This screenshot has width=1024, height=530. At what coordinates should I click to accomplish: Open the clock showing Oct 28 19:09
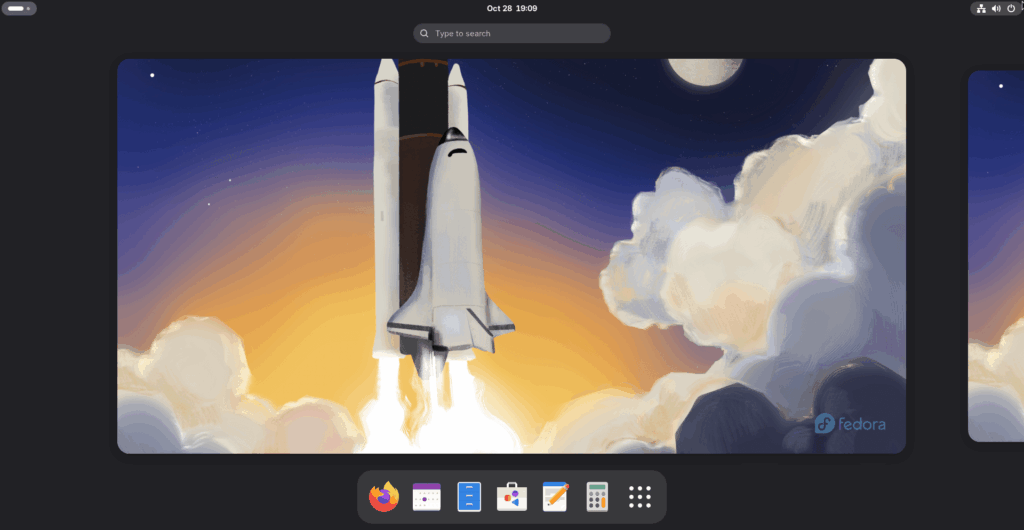[512, 8]
